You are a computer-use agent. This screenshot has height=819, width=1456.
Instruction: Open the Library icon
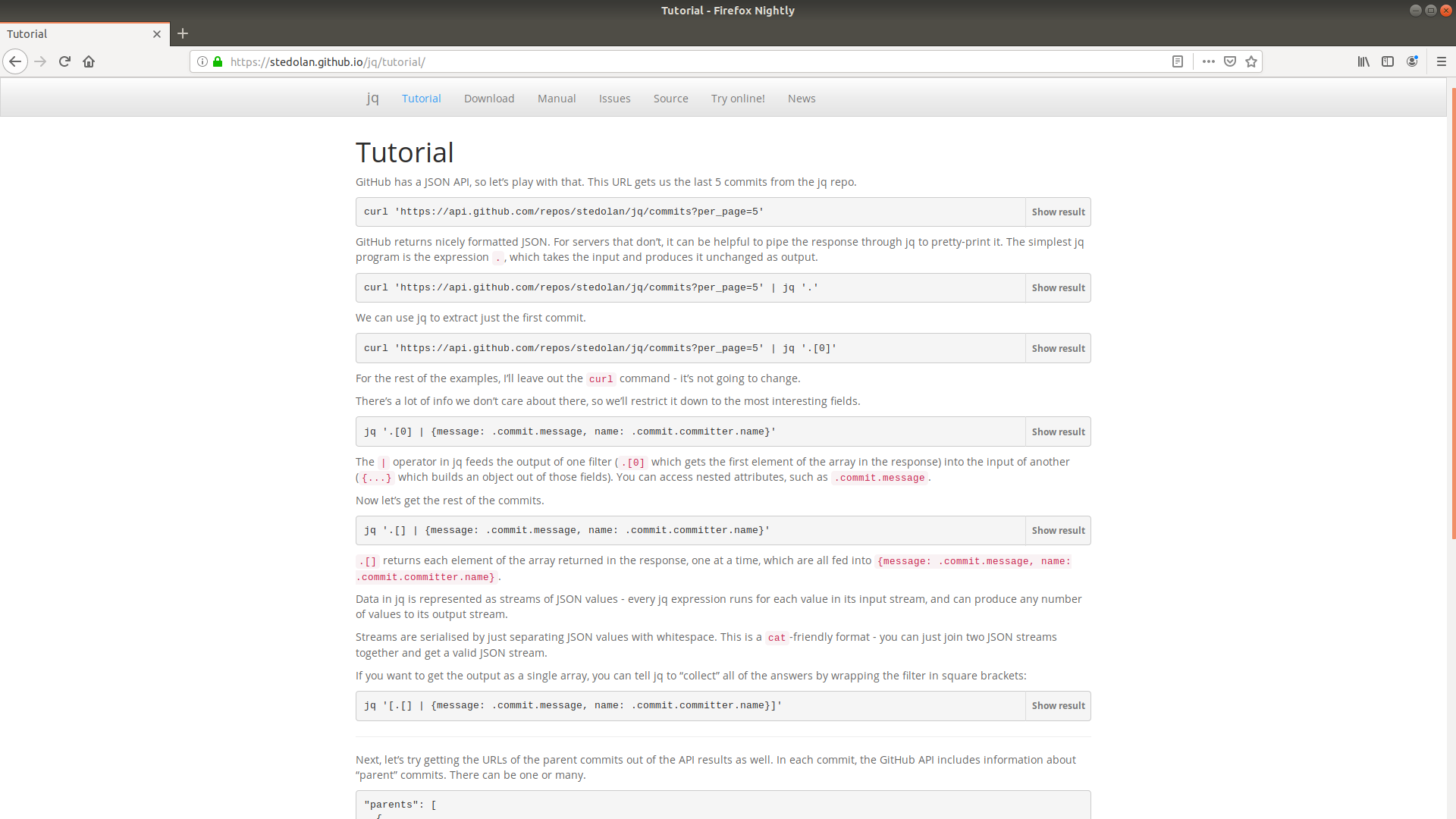[x=1363, y=61]
